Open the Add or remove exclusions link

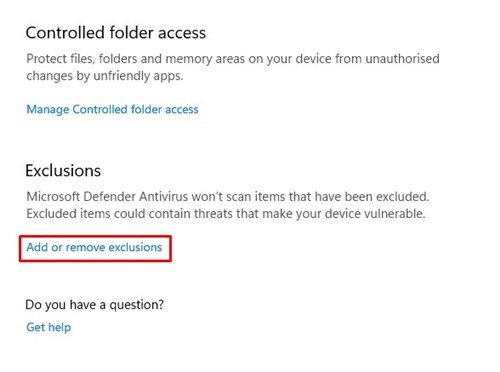pos(94,247)
